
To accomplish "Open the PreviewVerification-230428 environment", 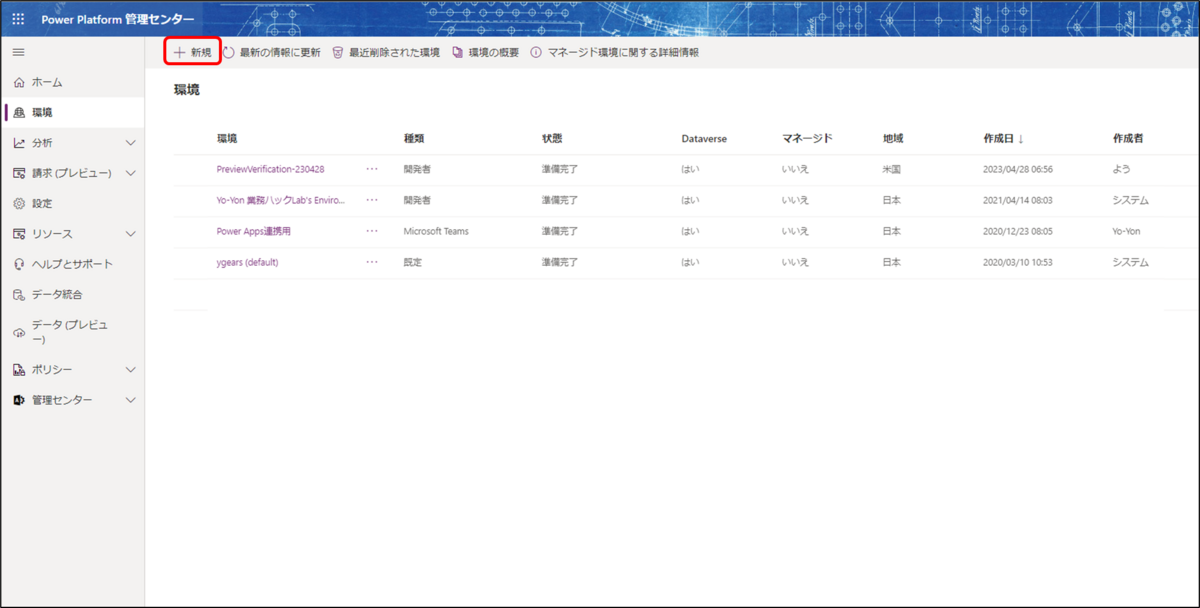I will point(270,169).
